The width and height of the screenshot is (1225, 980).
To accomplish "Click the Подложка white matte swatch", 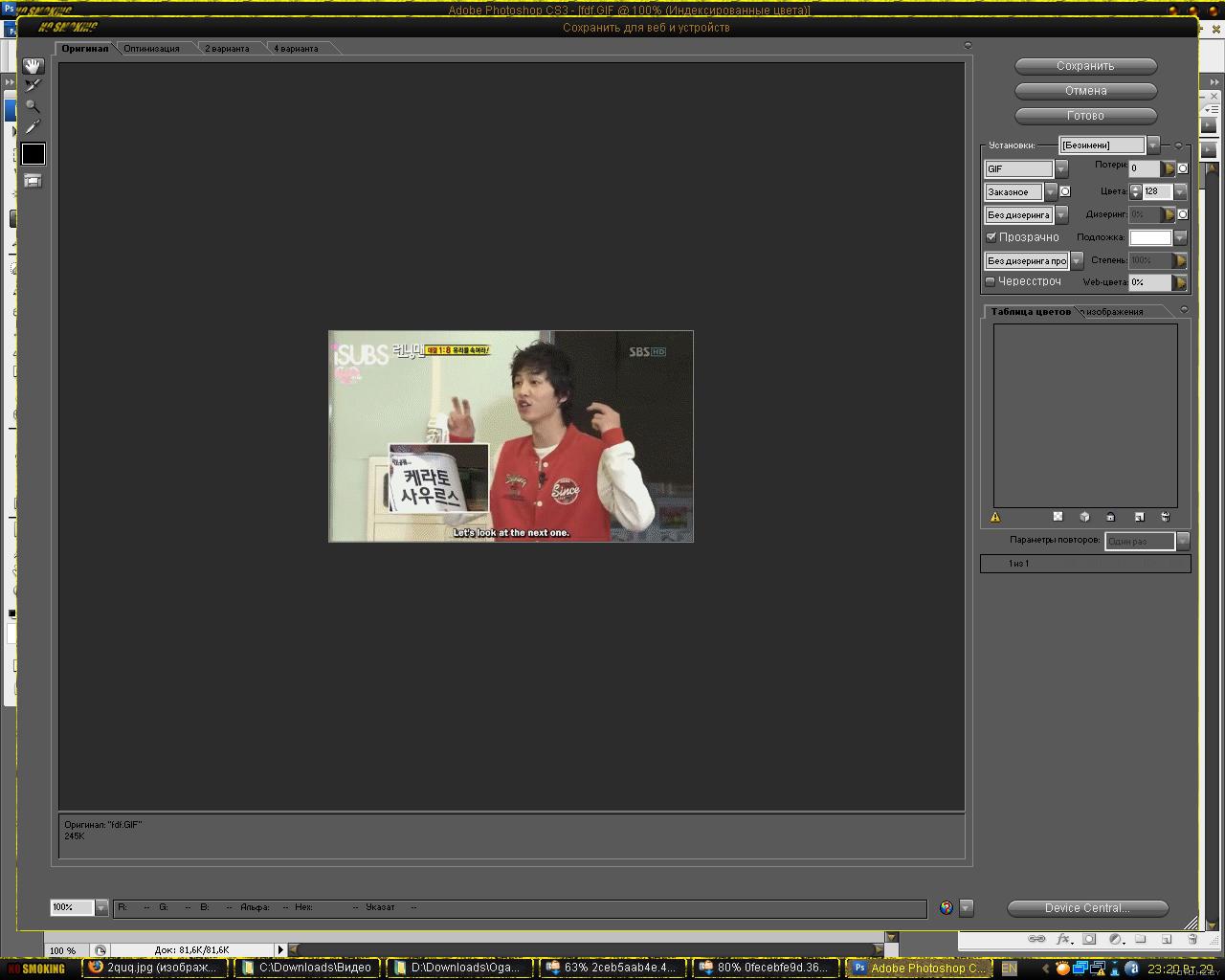I will [x=1150, y=237].
